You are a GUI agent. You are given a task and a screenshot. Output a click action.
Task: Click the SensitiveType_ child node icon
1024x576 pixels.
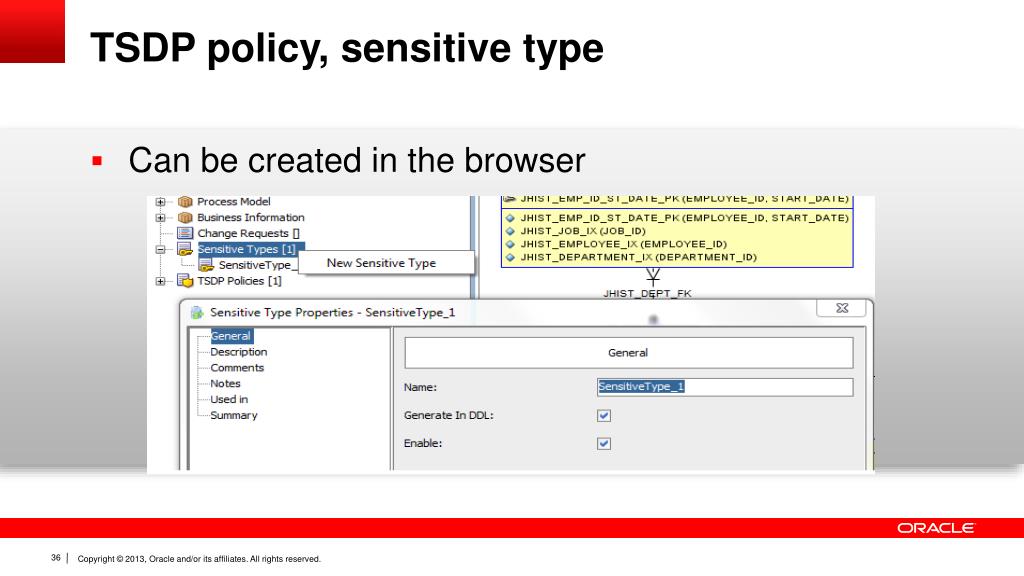(x=206, y=265)
